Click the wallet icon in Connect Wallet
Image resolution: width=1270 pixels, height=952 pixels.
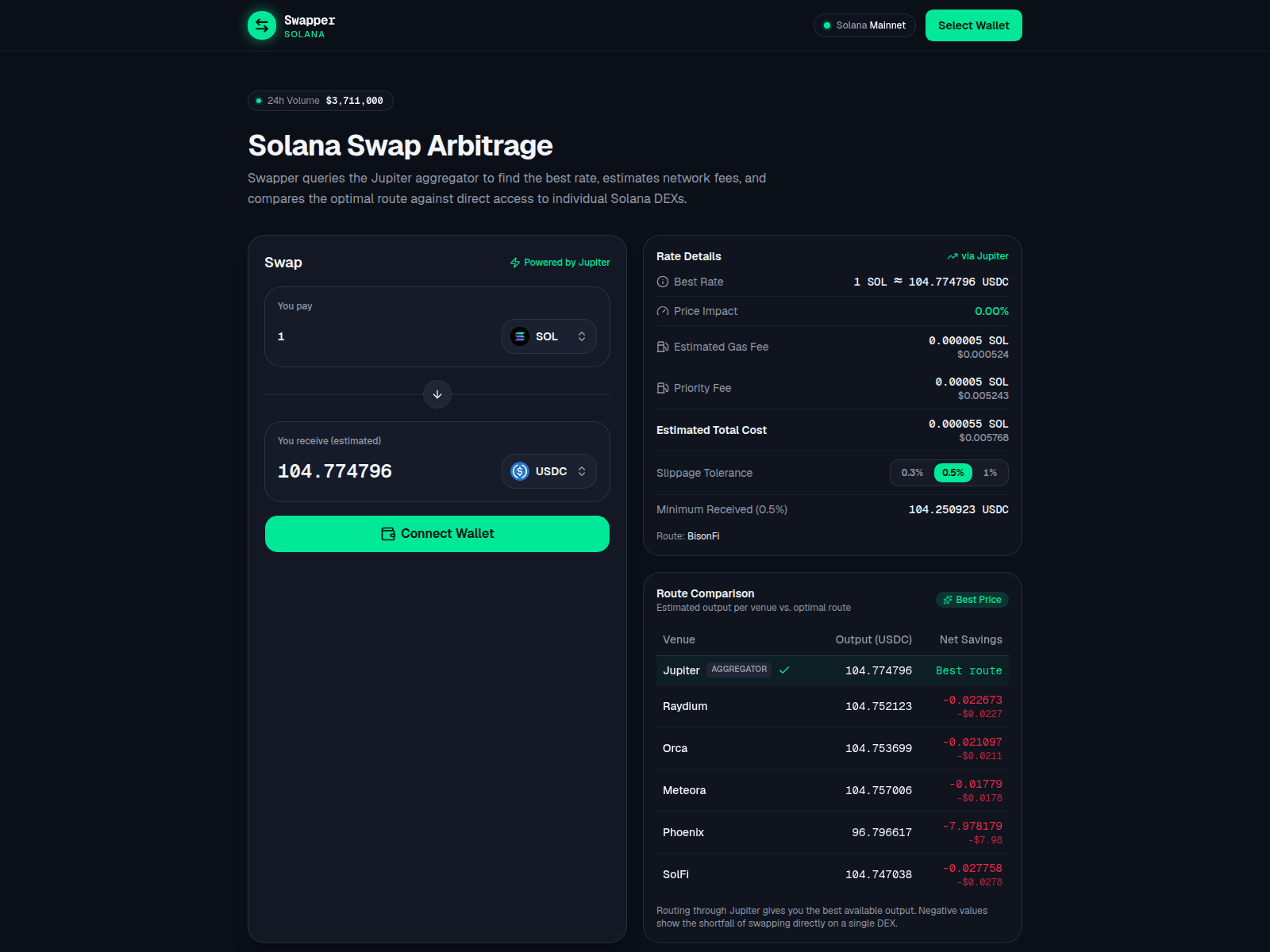click(388, 534)
